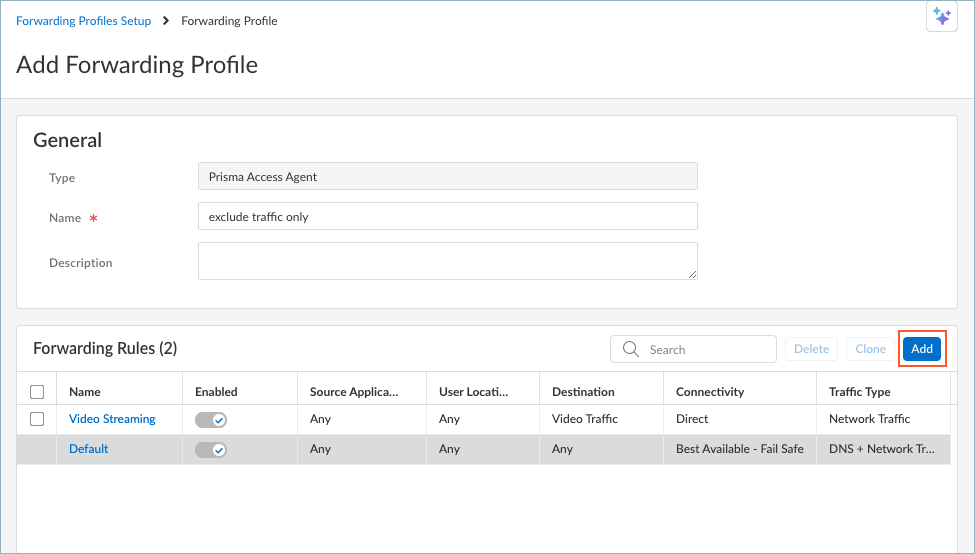Click the Name text field
This screenshot has height=554, width=975.
(447, 217)
